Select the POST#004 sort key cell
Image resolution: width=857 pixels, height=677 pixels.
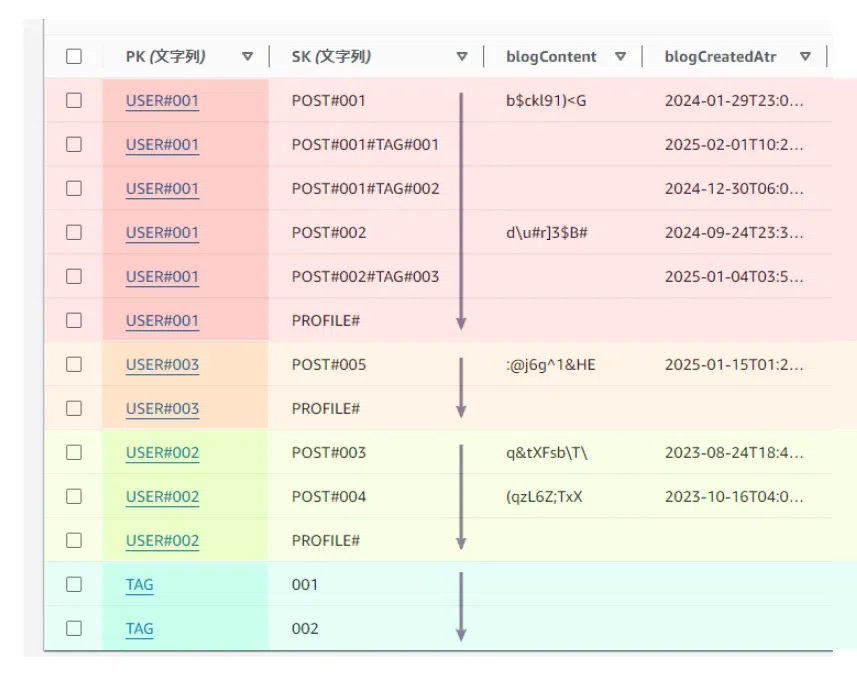tap(328, 496)
